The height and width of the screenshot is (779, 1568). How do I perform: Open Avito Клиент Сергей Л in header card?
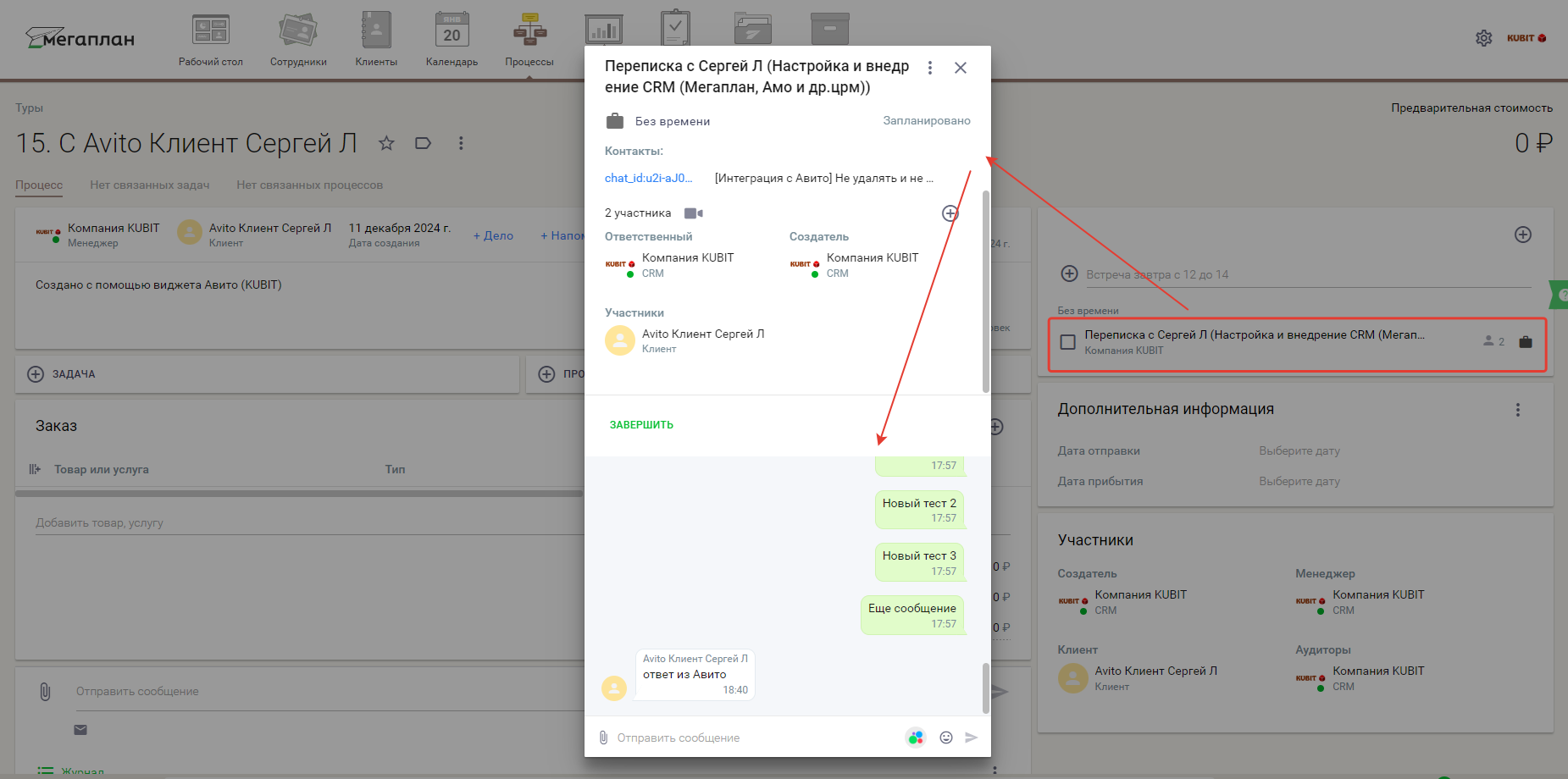click(255, 235)
